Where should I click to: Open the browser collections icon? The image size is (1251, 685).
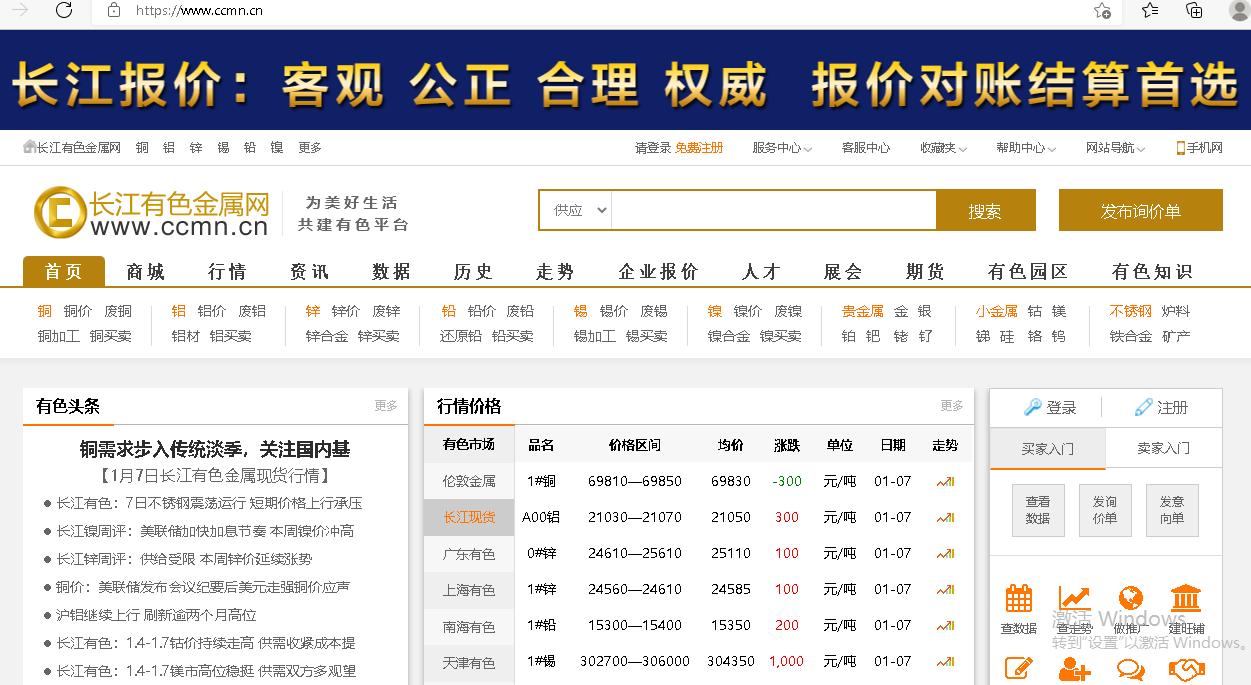pyautogui.click(x=1194, y=10)
